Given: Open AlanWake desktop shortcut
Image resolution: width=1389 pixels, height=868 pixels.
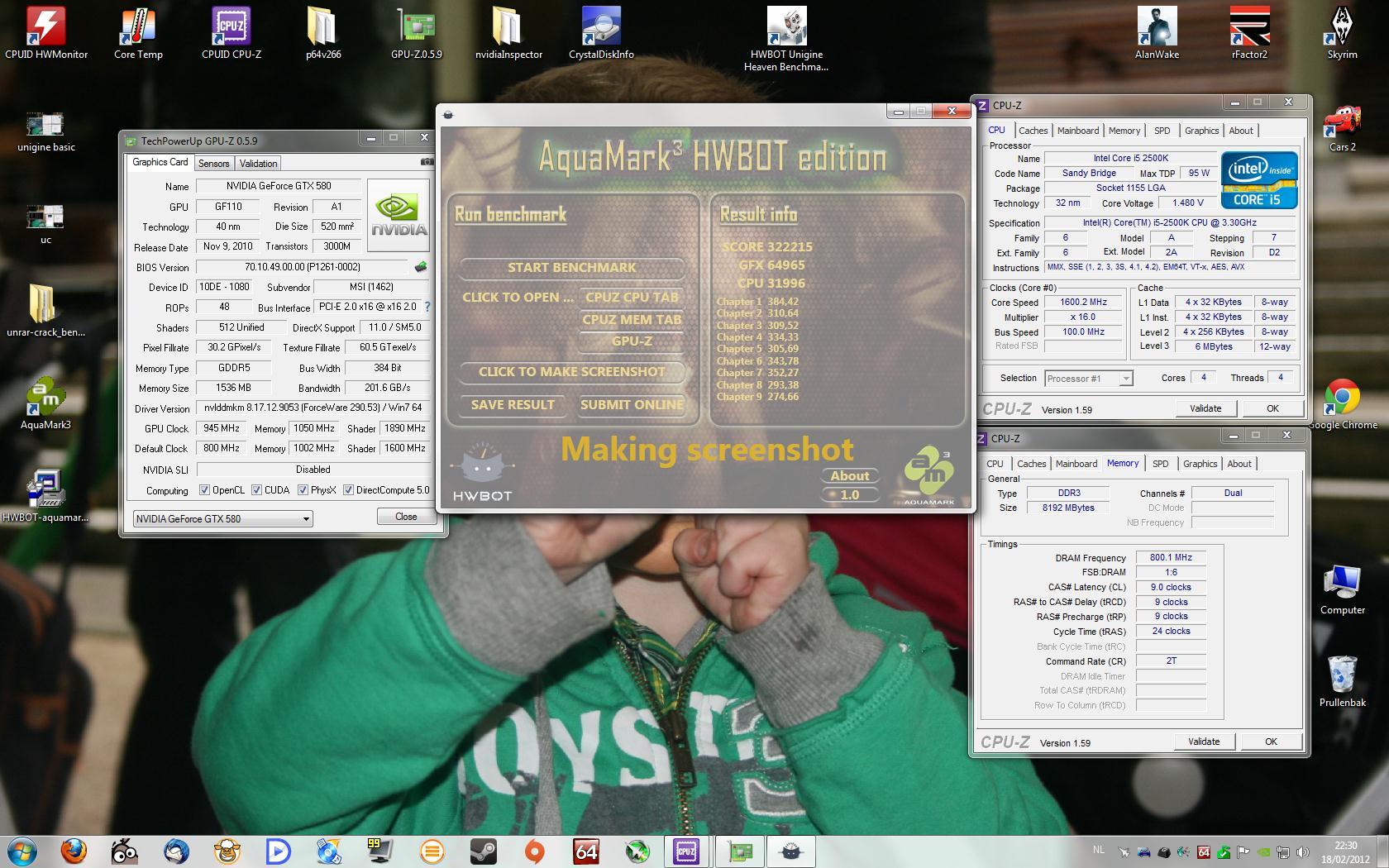Looking at the screenshot, I should click(x=1157, y=33).
